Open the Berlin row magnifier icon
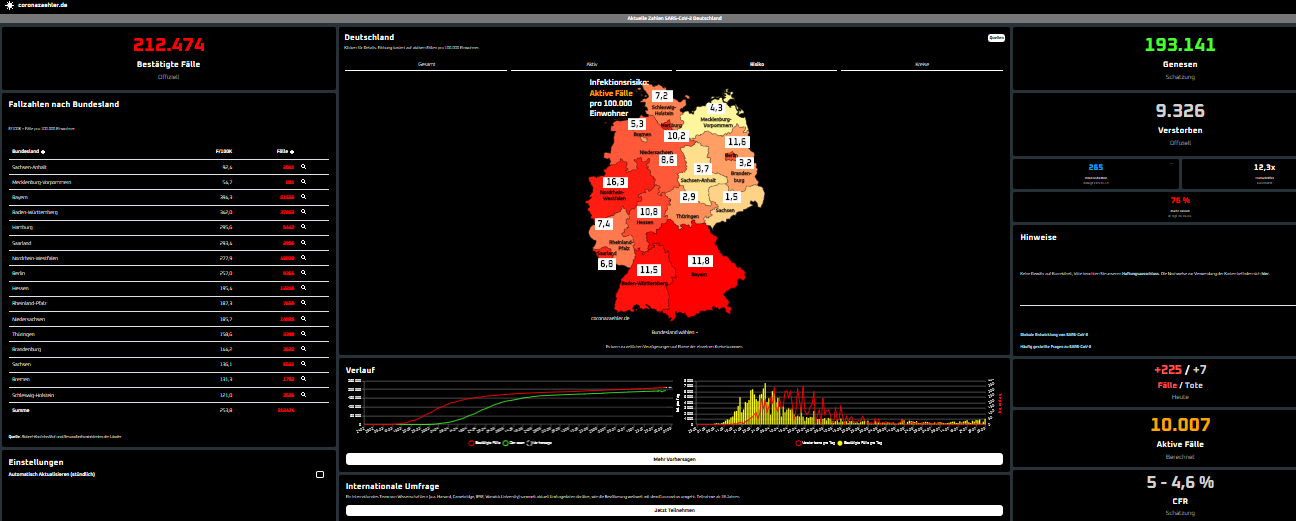The height and width of the screenshot is (521, 1296). coord(303,273)
